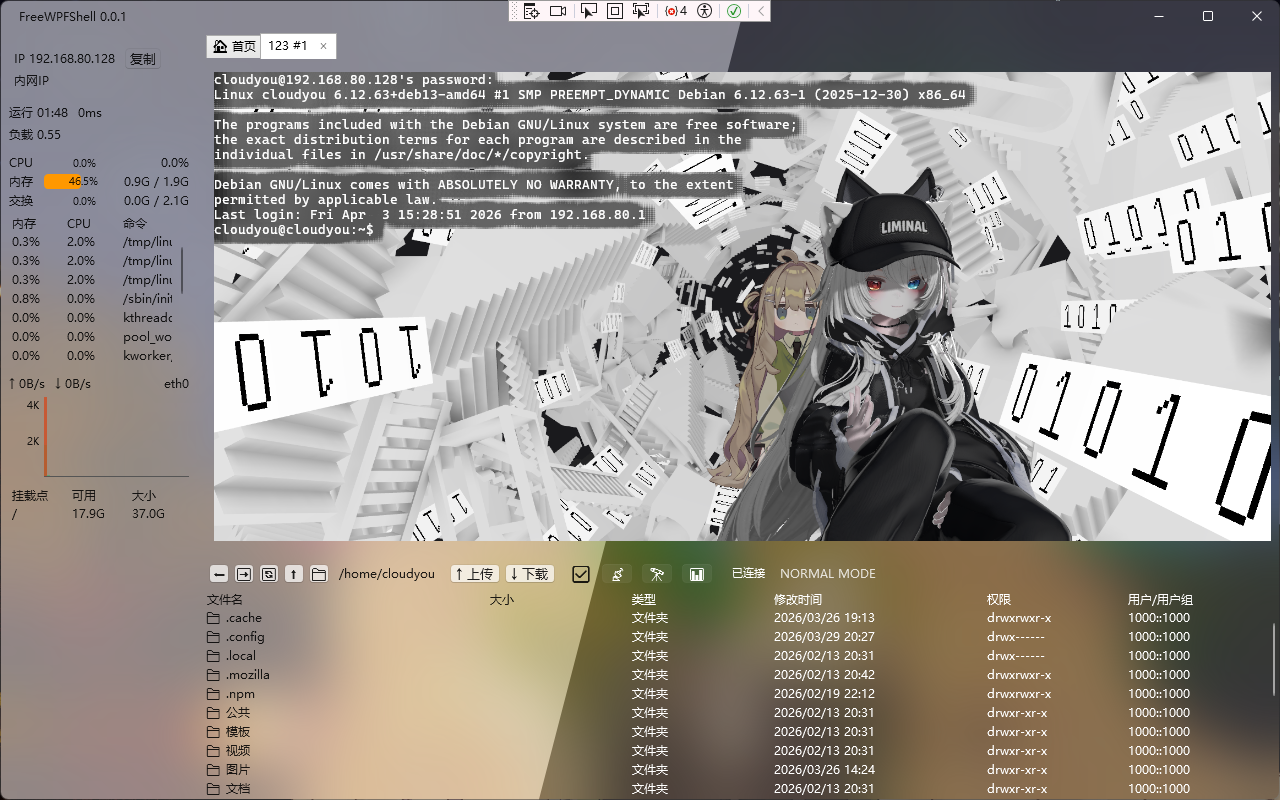The height and width of the screenshot is (800, 1280).
Task: Toggle the checkbox in file toolbar
Action: [581, 574]
